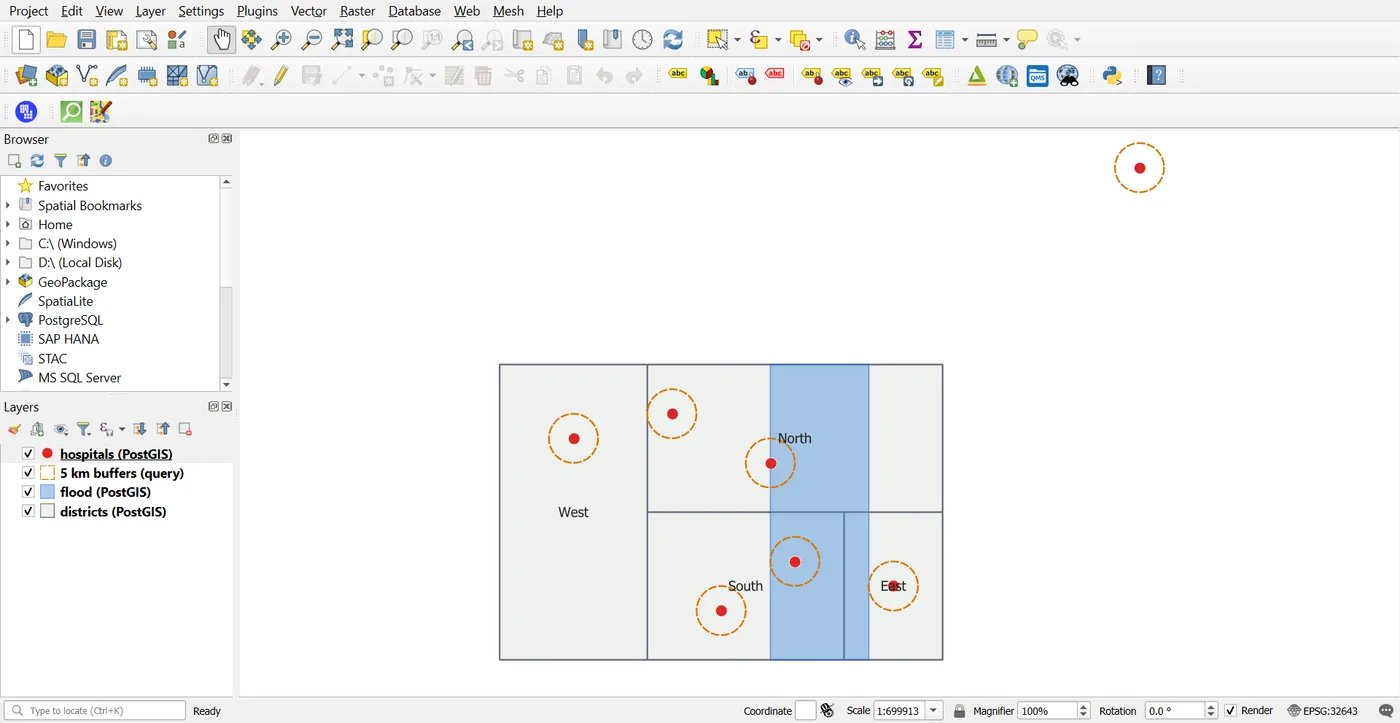Select the Identify Features tool
Screen dimensions: 1400x723
tap(855, 40)
